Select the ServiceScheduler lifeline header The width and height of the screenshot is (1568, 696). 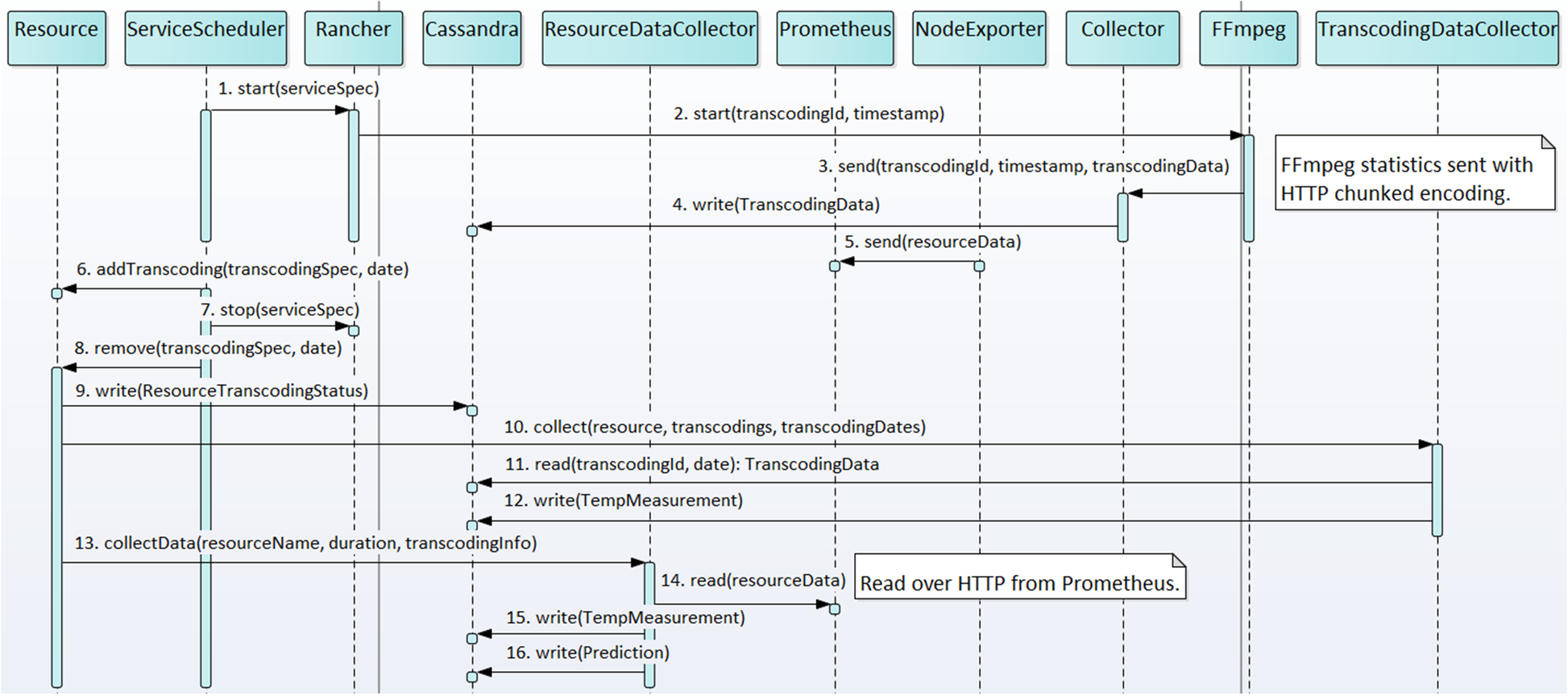pos(205,38)
